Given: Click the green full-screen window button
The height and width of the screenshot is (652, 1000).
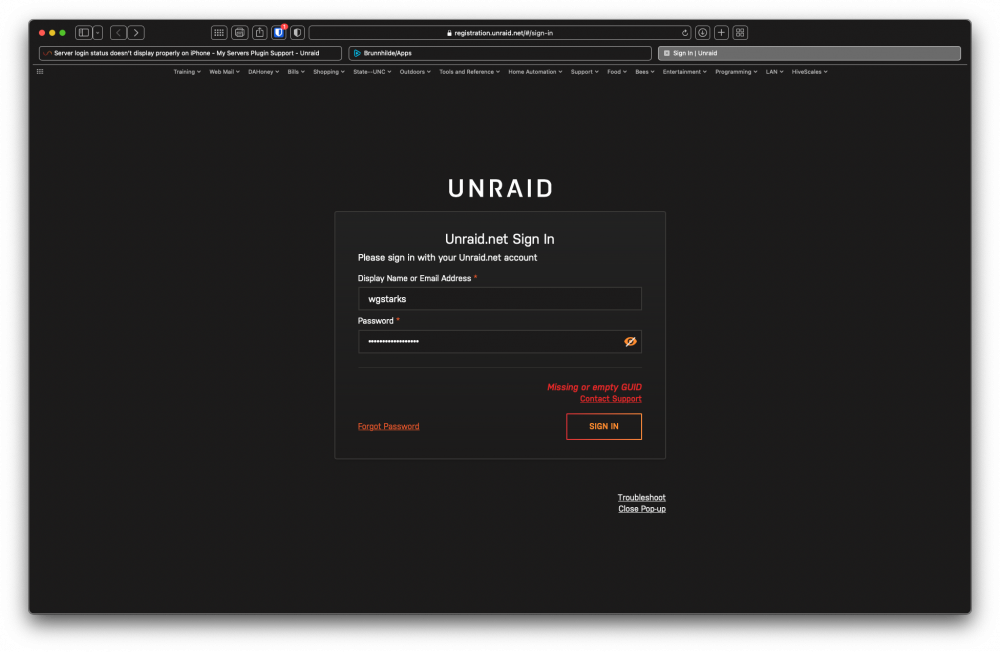Looking at the screenshot, I should [x=62, y=33].
